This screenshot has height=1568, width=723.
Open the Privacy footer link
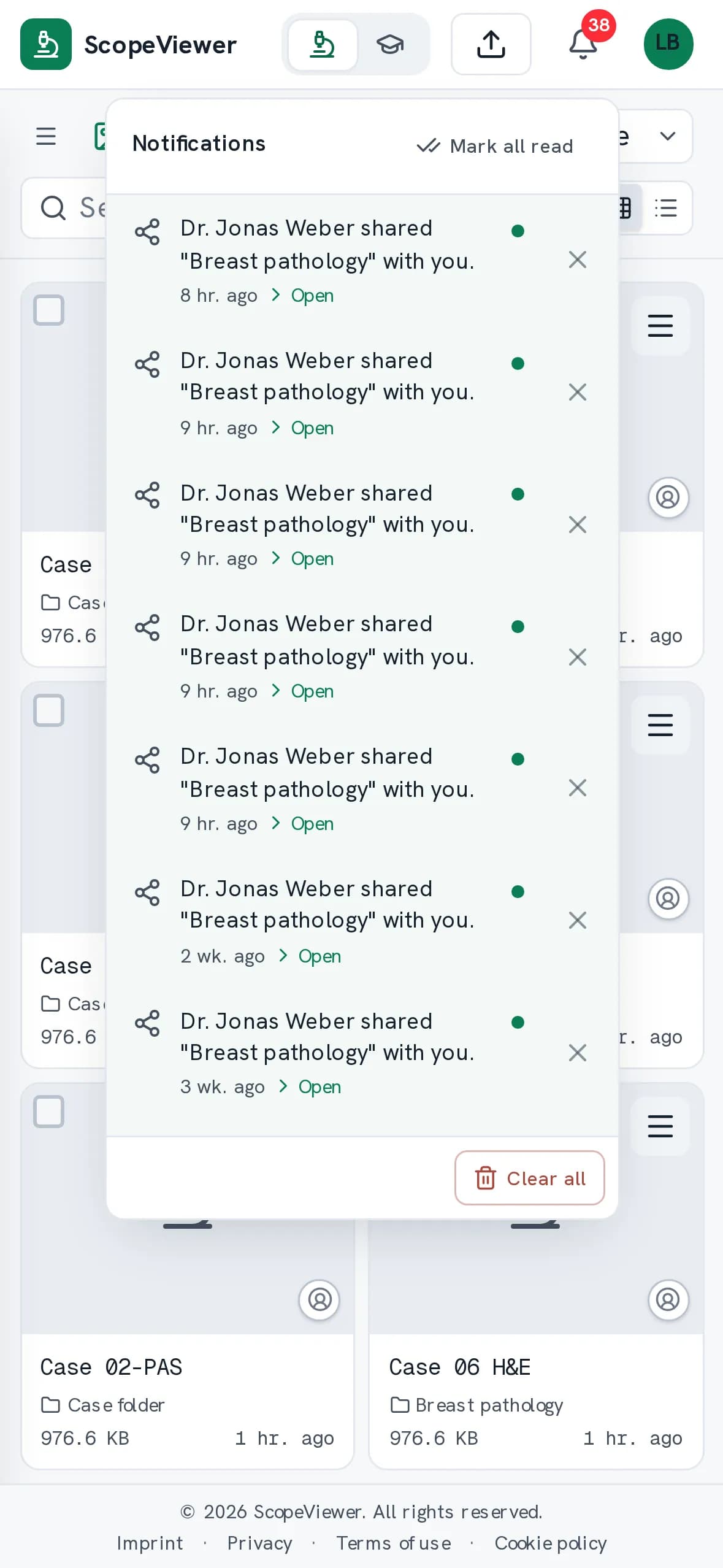259,1543
